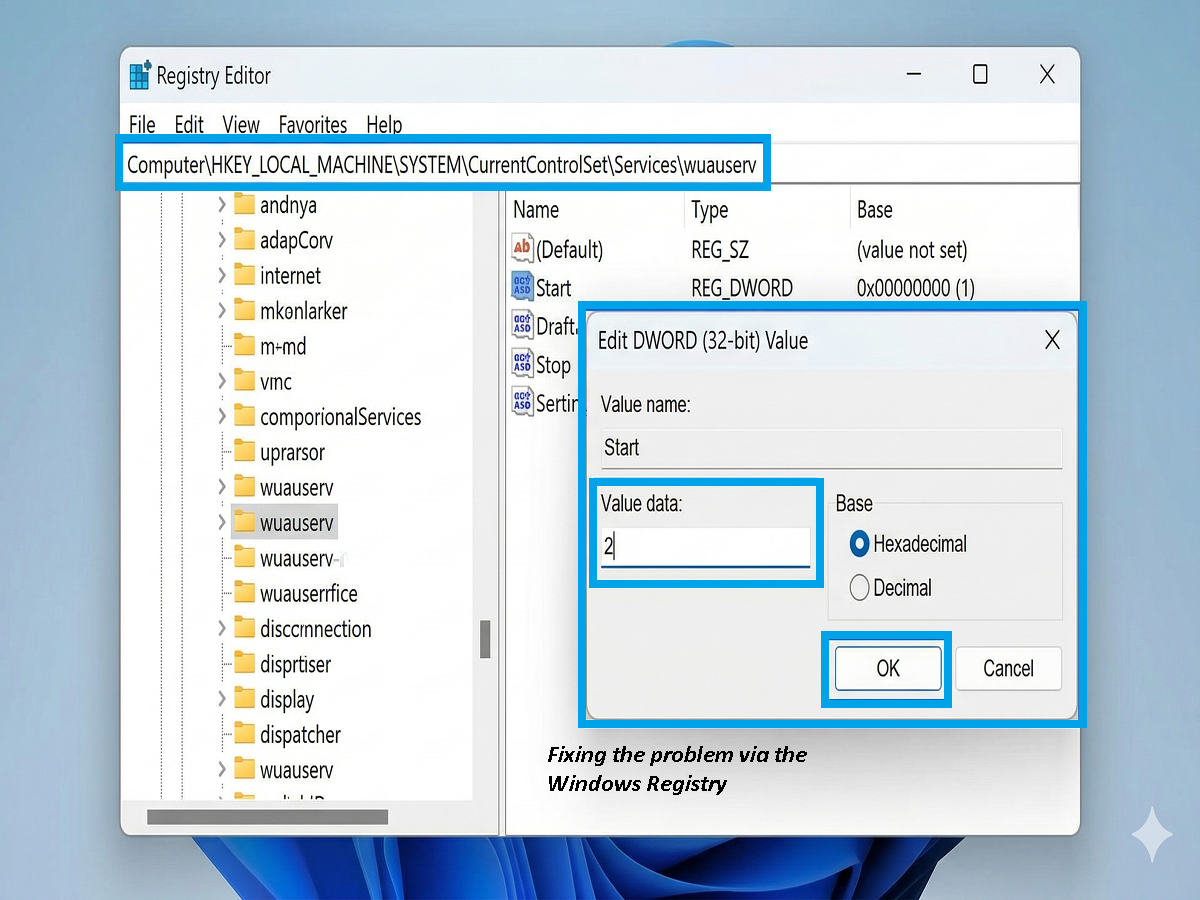This screenshot has height=900, width=1200.
Task: Open the Favorites menu
Action: tap(313, 125)
